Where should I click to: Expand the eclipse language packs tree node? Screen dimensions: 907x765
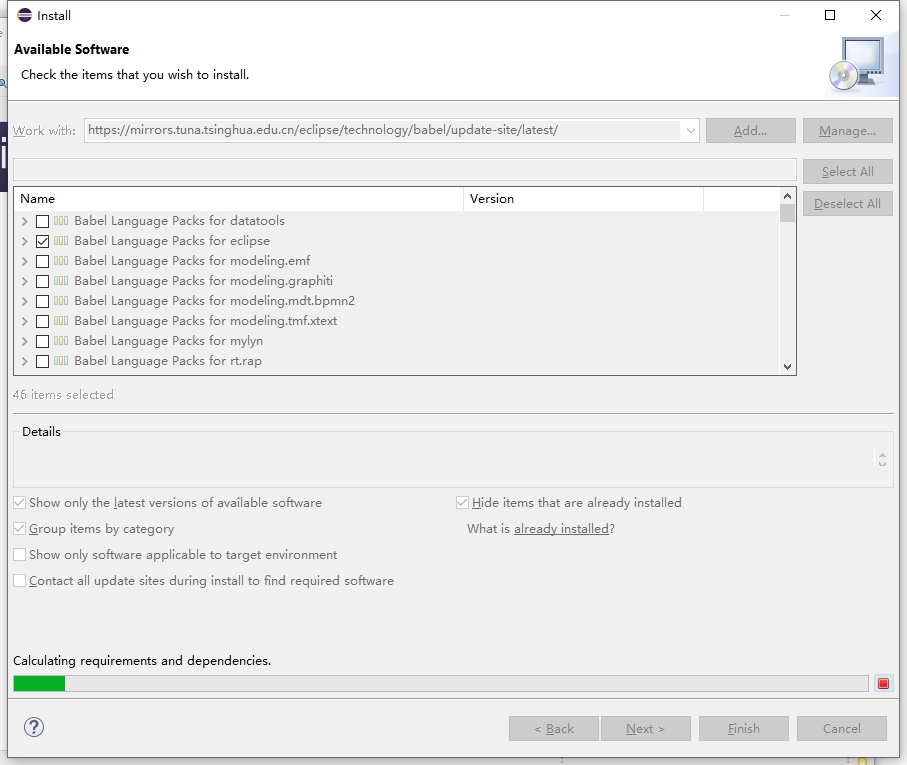tap(24, 241)
